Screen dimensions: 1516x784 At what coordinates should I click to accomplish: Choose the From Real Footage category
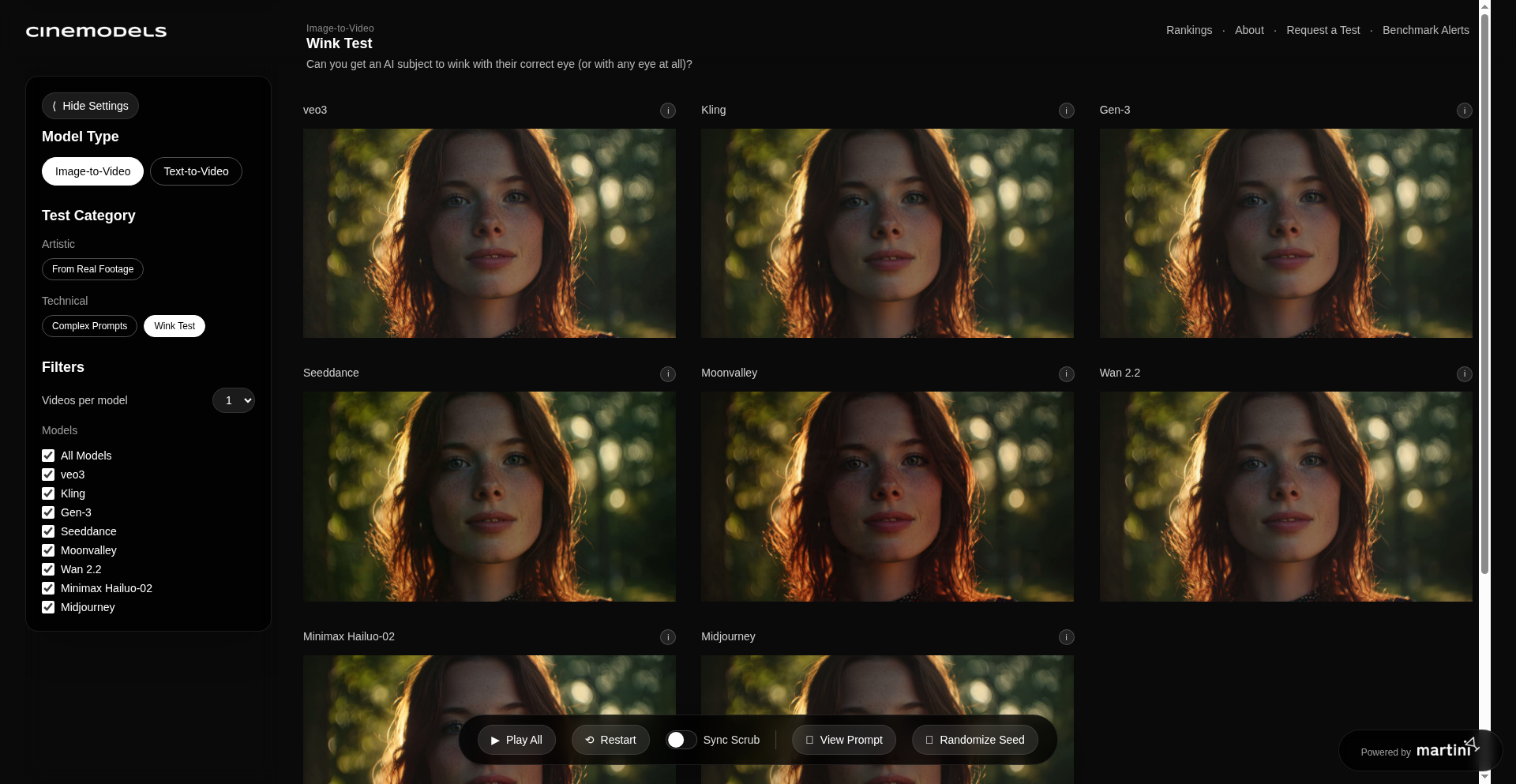[92, 269]
